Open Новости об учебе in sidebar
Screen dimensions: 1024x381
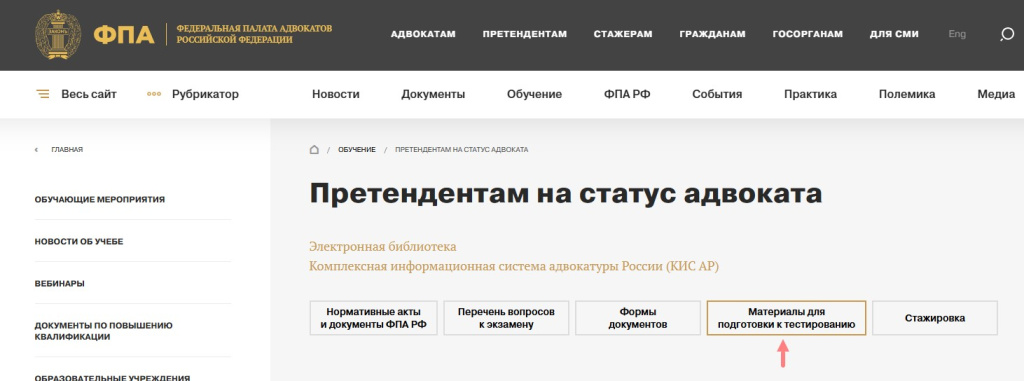[79, 241]
